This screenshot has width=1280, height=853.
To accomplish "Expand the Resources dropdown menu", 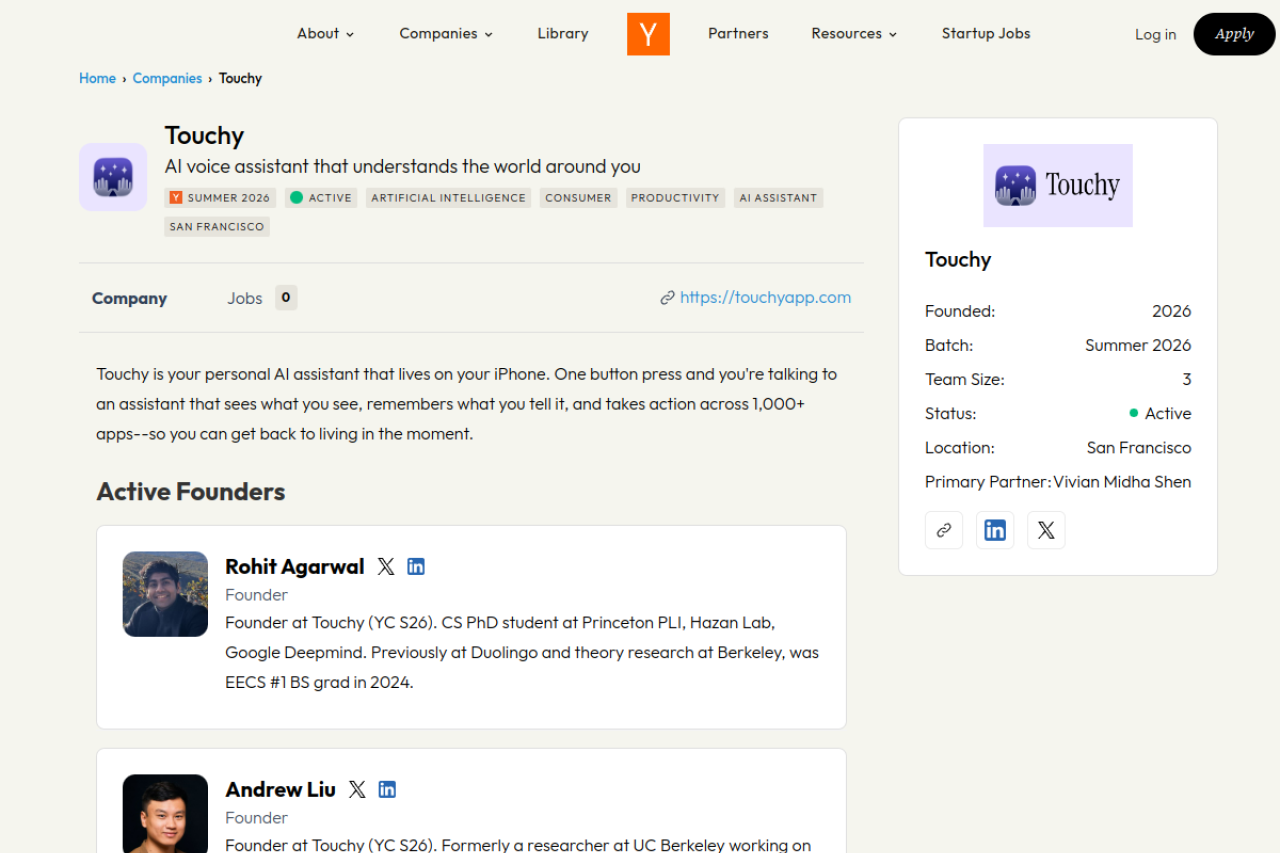I will (854, 34).
